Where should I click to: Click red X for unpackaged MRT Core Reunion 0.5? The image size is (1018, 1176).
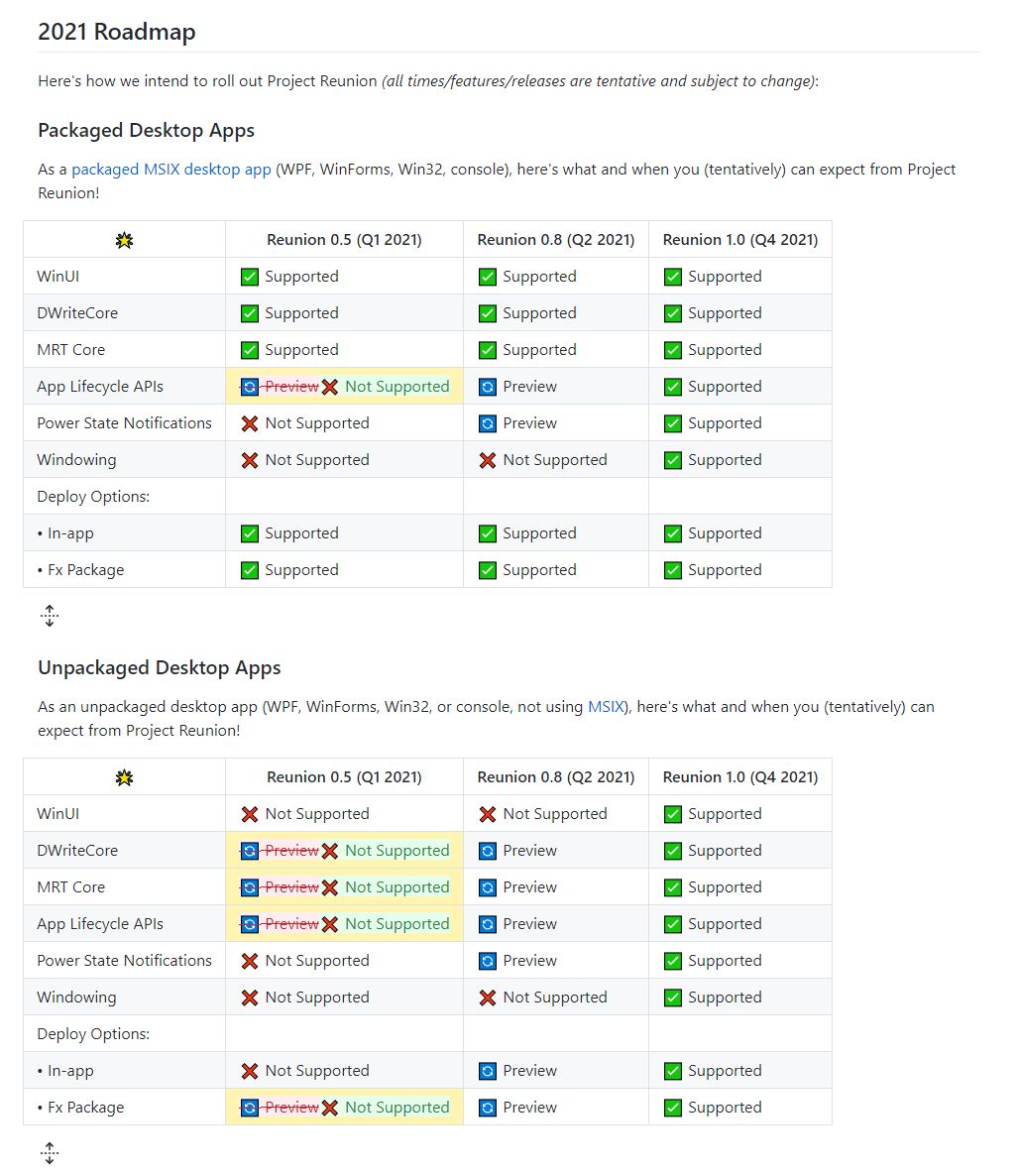330,888
